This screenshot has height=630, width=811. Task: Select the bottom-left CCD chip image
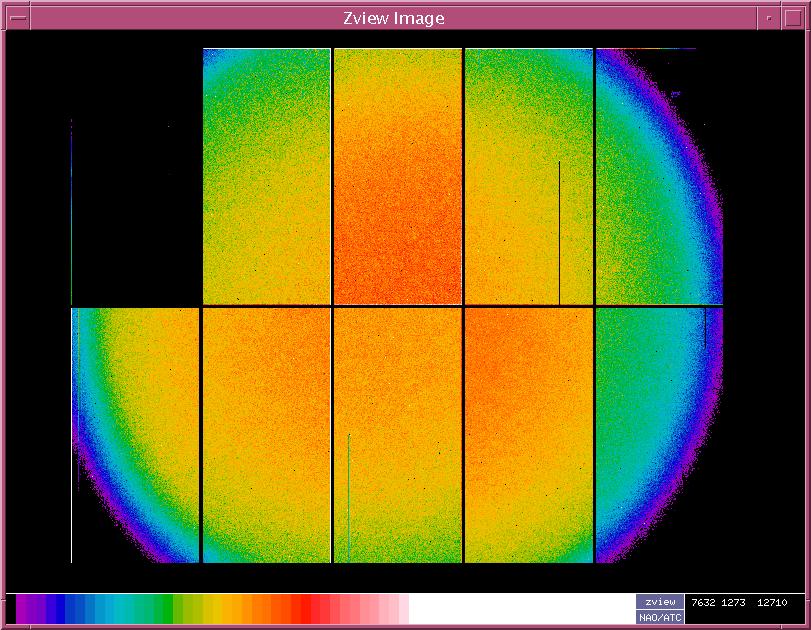tap(135, 435)
